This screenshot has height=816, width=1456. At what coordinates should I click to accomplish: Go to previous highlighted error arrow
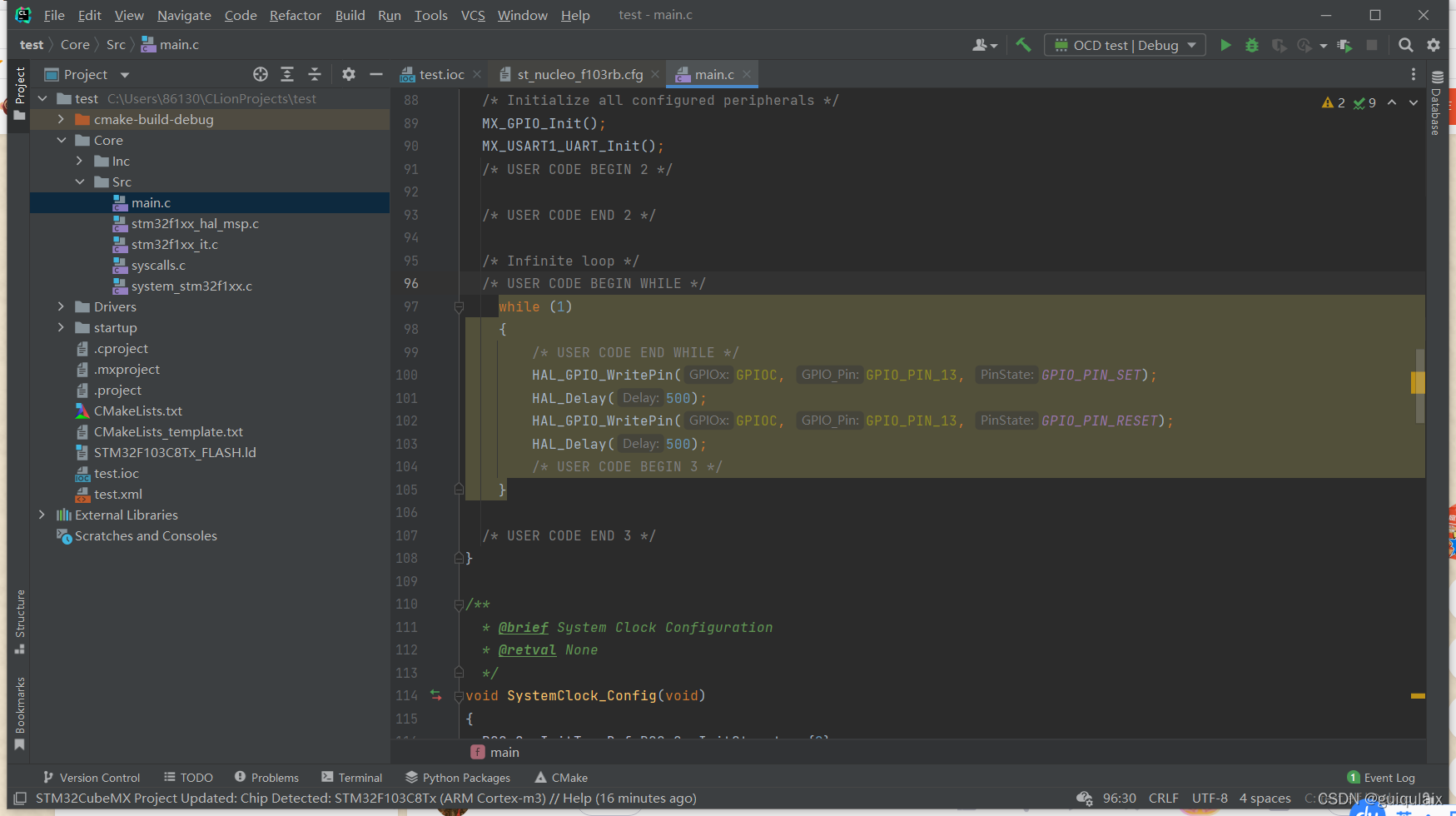click(x=1392, y=102)
